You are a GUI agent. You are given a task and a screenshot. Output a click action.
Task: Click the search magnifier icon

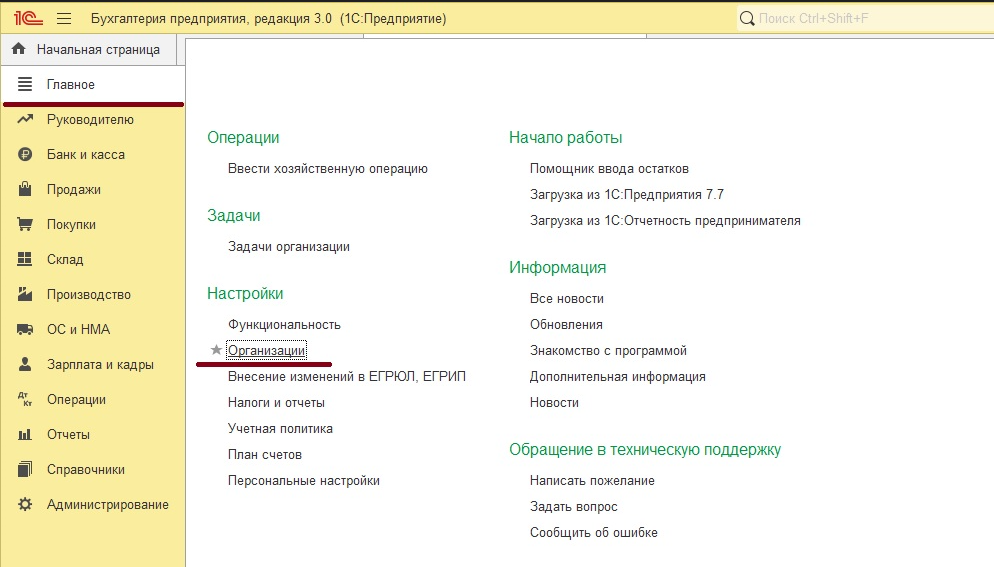(747, 18)
